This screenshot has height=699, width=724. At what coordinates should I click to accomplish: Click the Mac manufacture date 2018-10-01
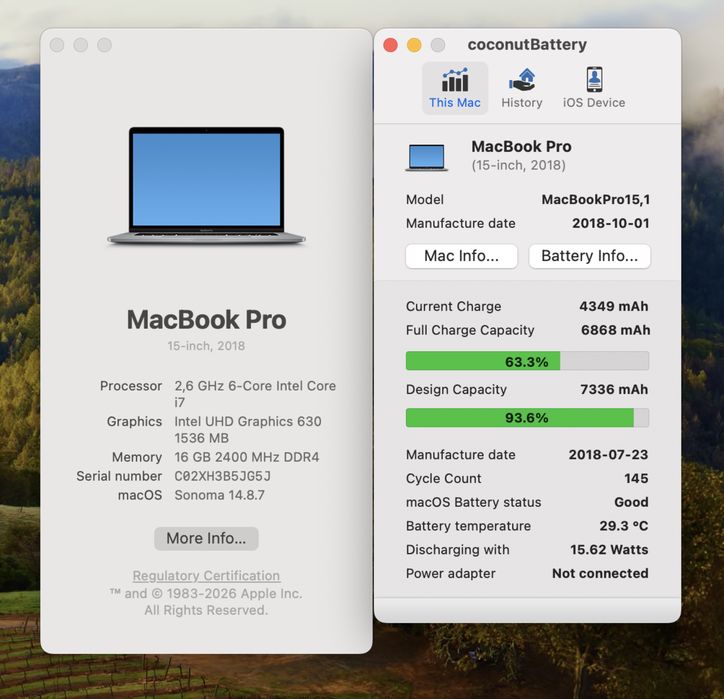611,223
